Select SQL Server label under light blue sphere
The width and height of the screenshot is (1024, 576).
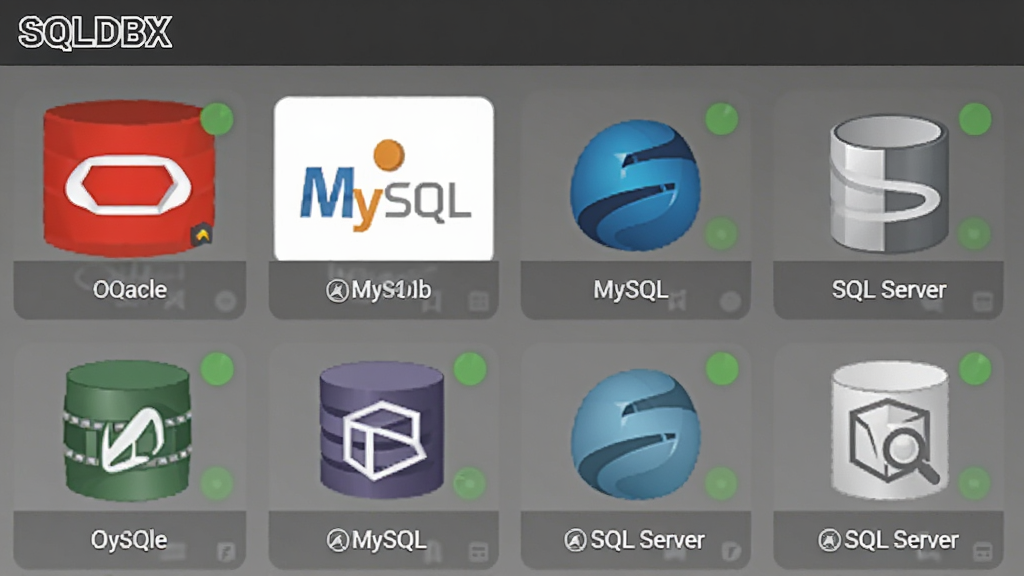pos(647,540)
